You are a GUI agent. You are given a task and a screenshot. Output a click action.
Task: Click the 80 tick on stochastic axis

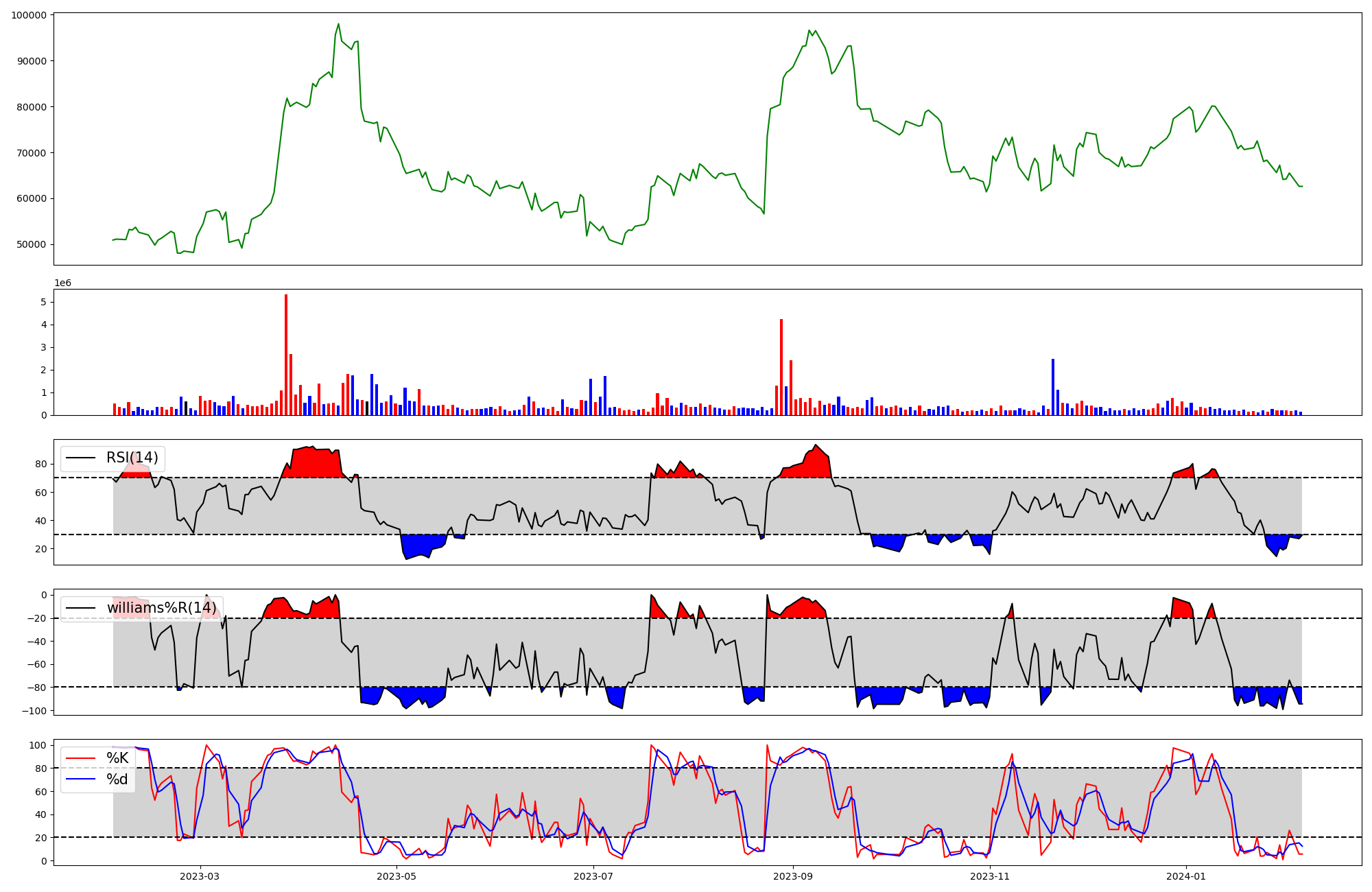pos(41,768)
